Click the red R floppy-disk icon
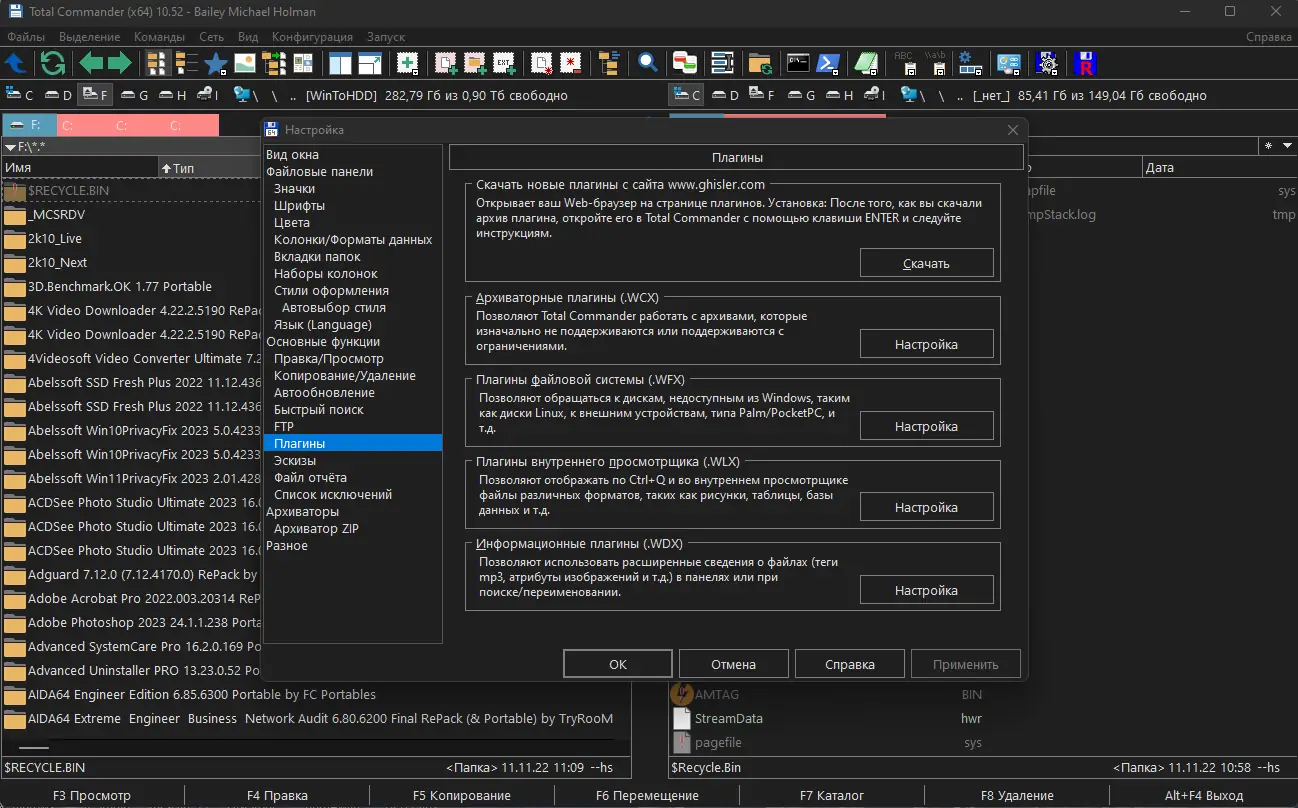 [x=1085, y=63]
